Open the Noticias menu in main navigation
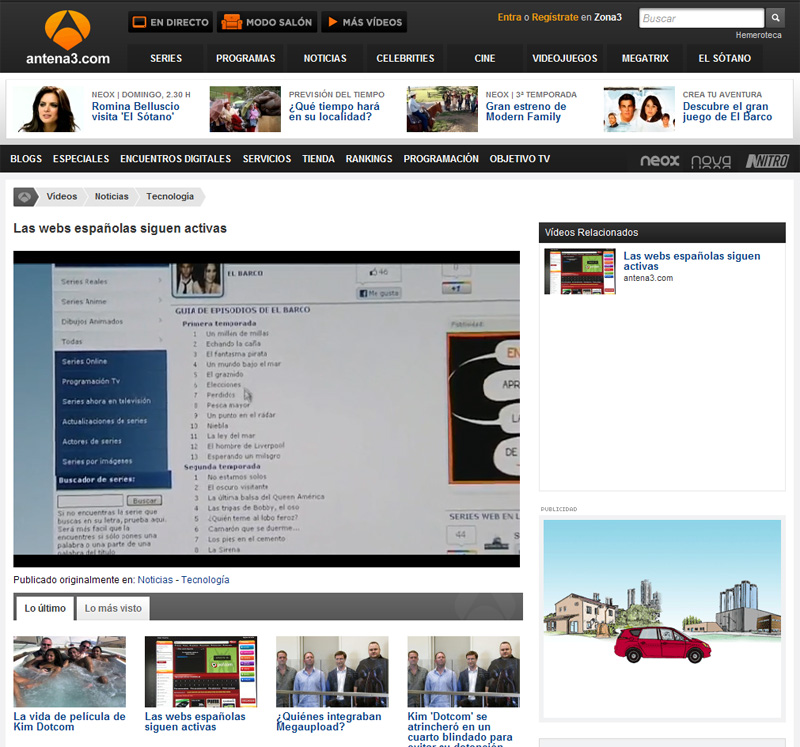This screenshot has width=800, height=747. pos(325,58)
